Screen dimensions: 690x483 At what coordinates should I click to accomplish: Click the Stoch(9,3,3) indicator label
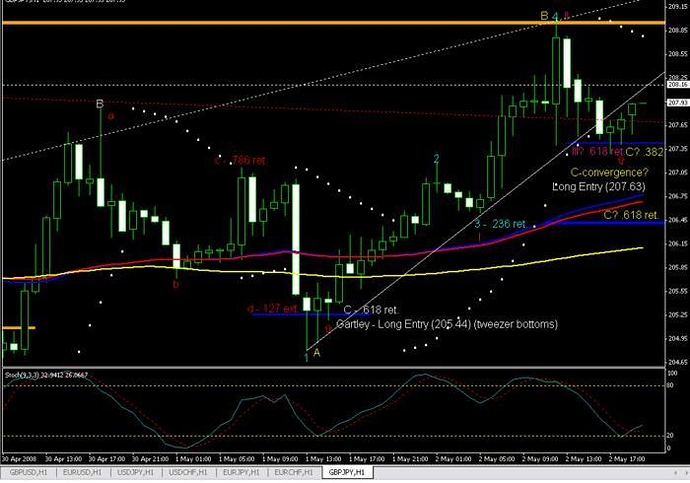(46, 375)
